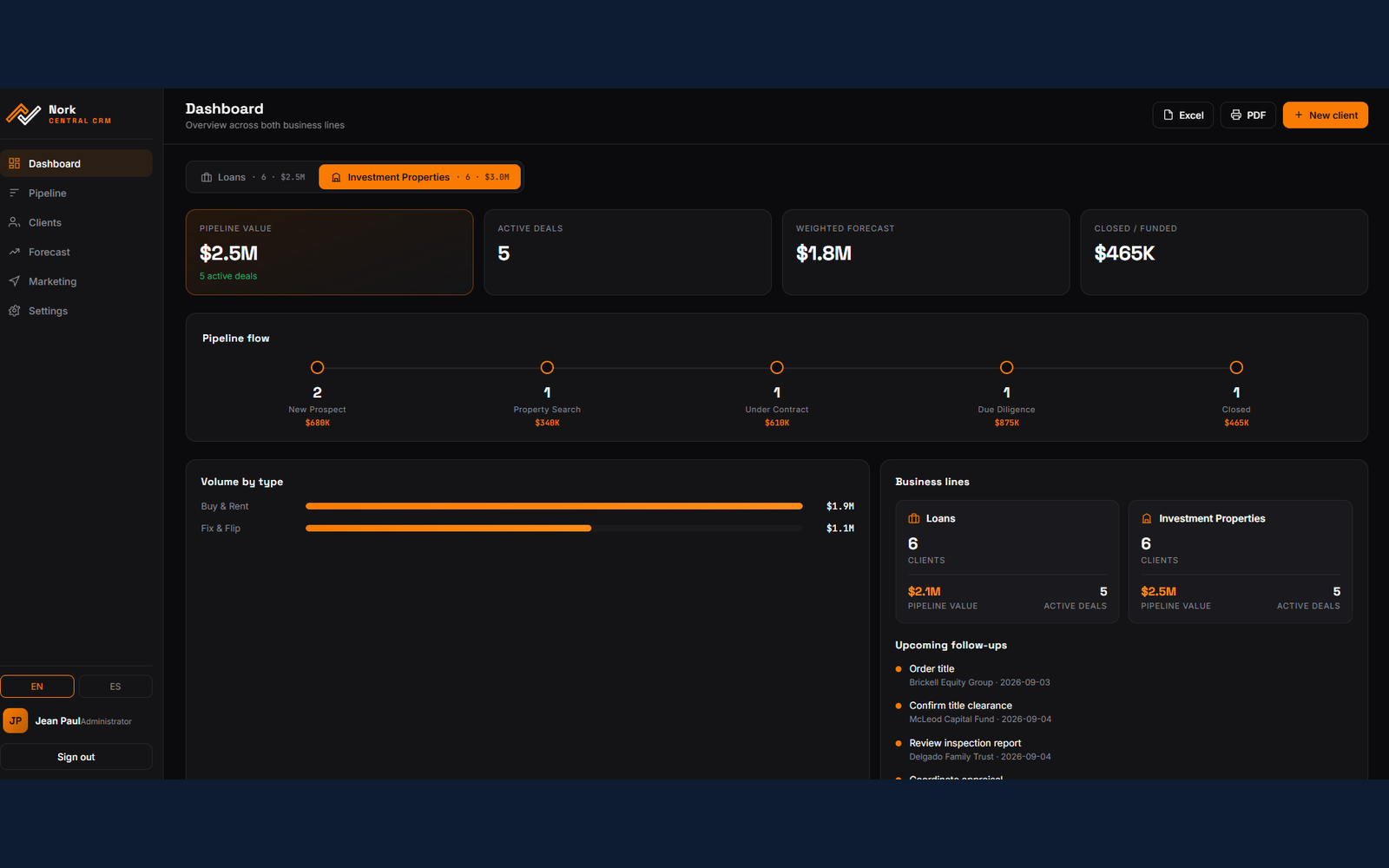Click the Buy & Rent volume bar
The width and height of the screenshot is (1389, 868).
click(x=554, y=506)
